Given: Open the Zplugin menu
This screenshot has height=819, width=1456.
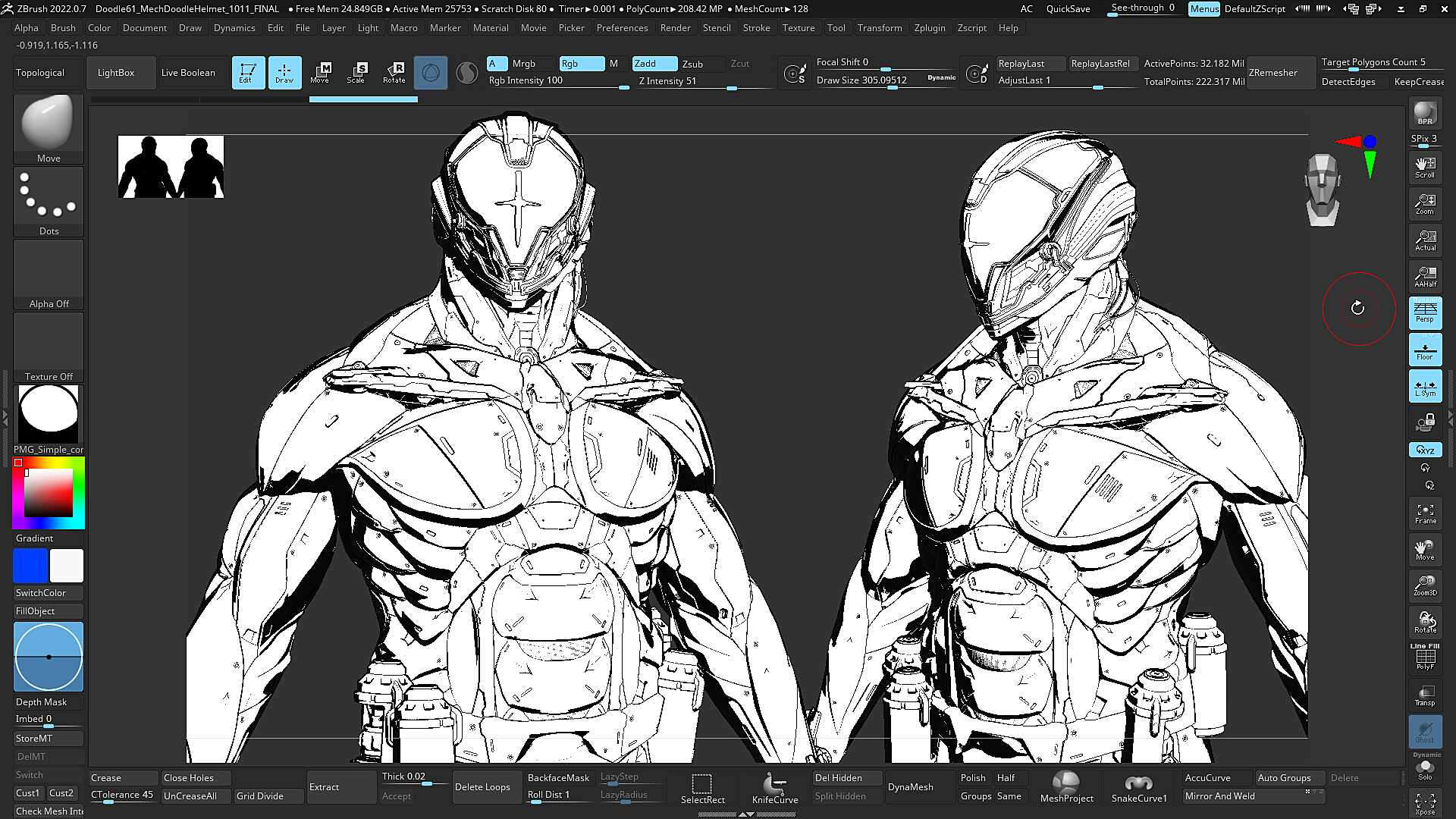Looking at the screenshot, I should [929, 28].
